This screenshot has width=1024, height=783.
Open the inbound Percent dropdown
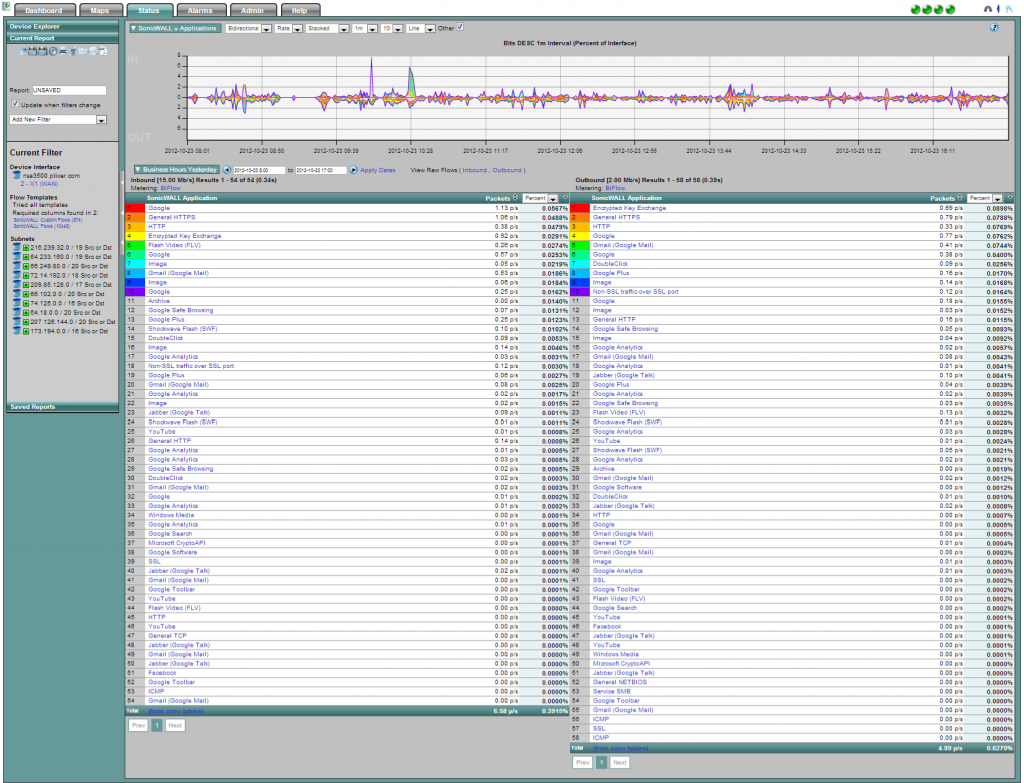click(540, 198)
